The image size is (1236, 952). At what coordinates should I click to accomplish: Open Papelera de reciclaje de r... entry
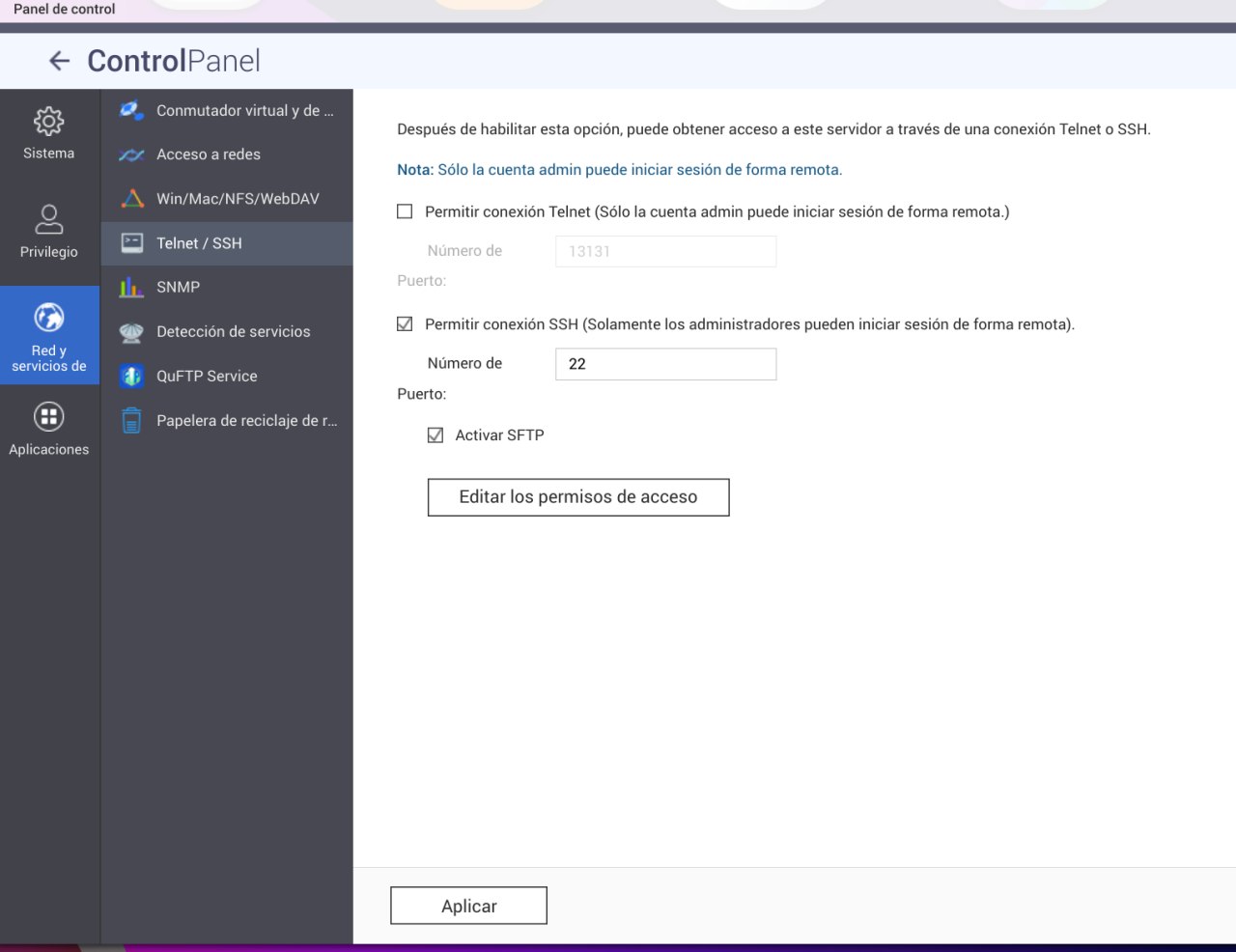coord(227,421)
